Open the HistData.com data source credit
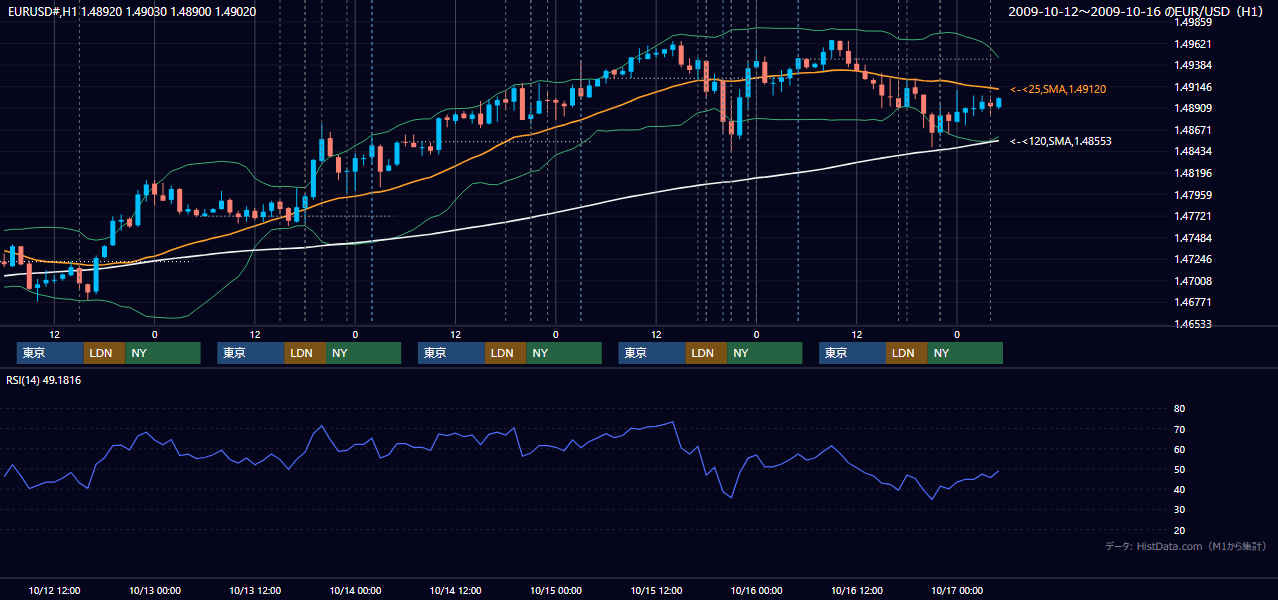 pyautogui.click(x=1185, y=546)
